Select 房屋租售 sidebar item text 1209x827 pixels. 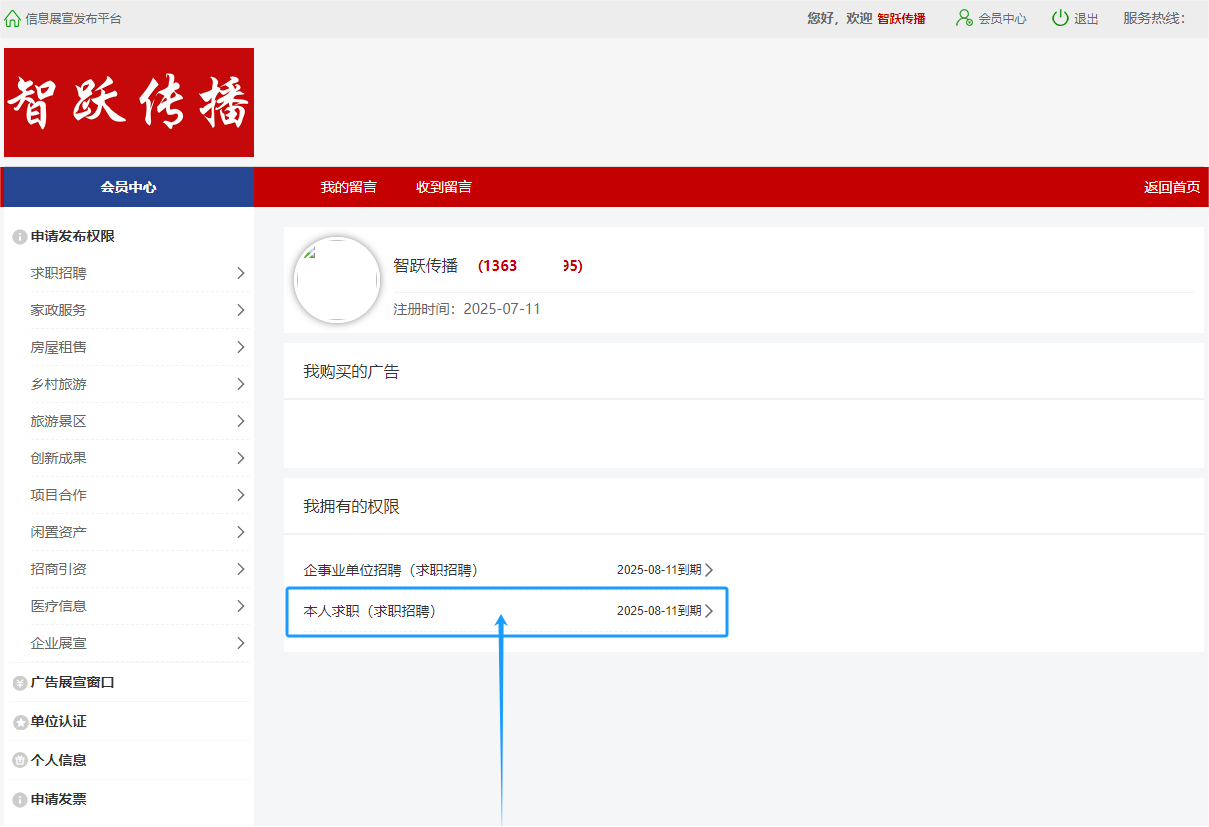tap(59, 347)
